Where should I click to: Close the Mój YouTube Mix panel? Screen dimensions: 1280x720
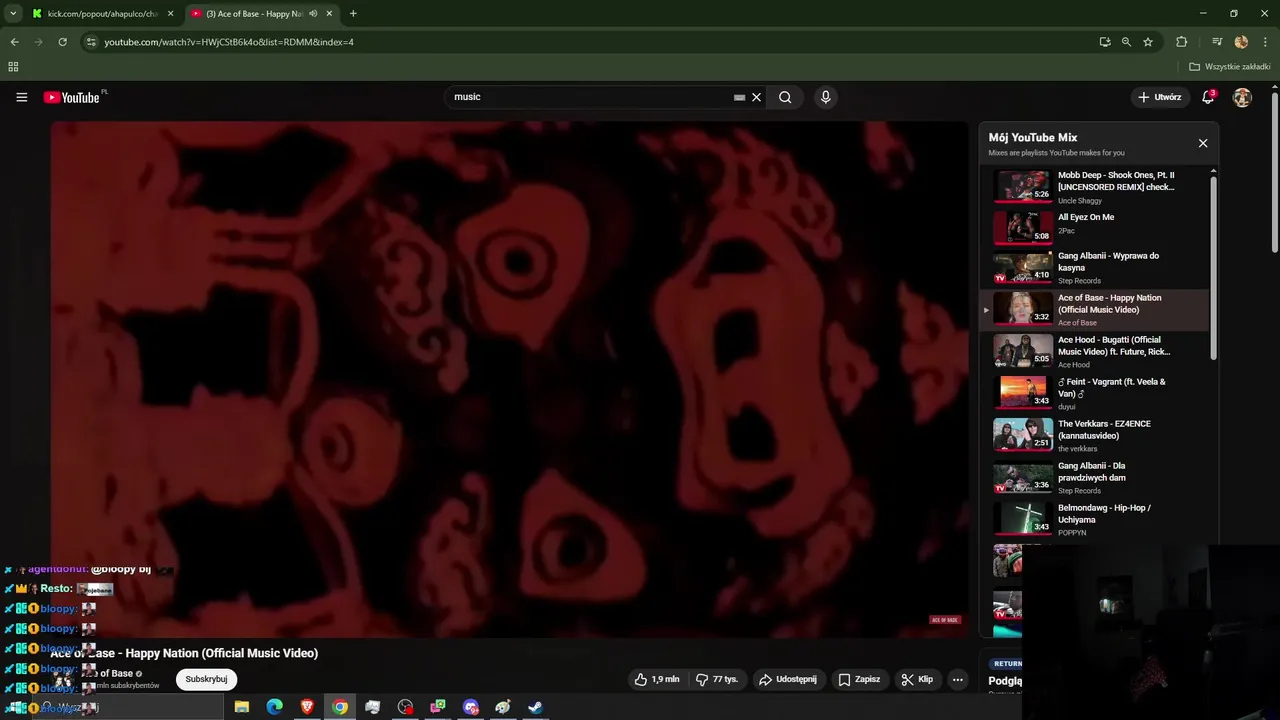pyautogui.click(x=1203, y=143)
